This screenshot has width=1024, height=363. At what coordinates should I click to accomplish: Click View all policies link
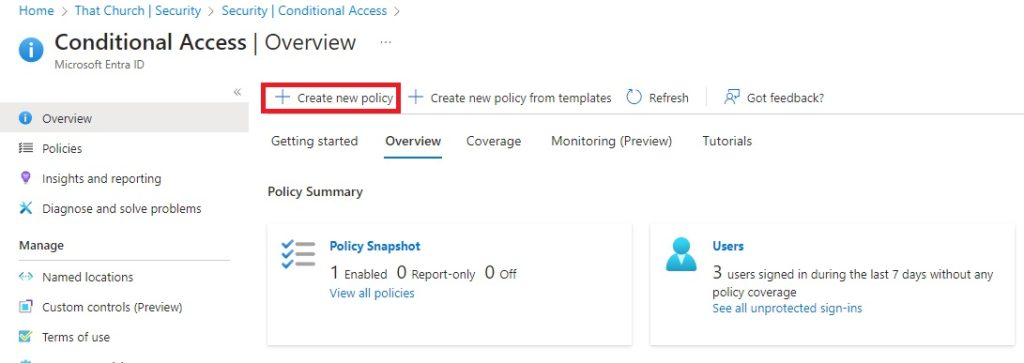pyautogui.click(x=372, y=293)
